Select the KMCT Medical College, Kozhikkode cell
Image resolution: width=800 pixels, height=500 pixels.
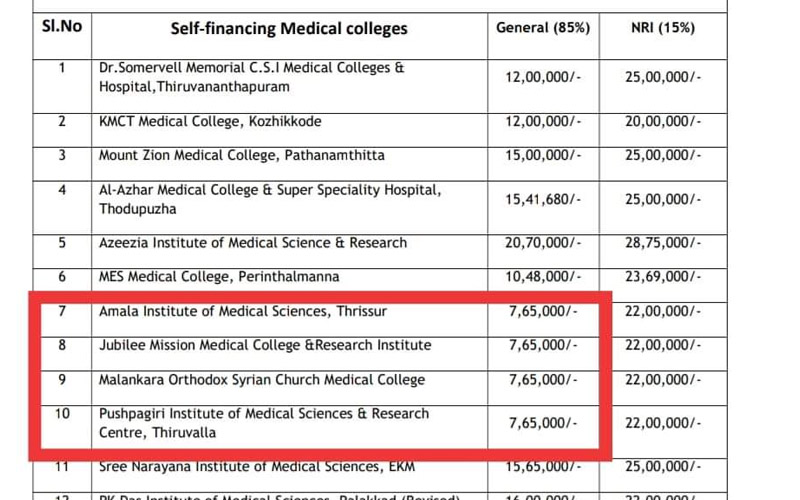(210, 121)
